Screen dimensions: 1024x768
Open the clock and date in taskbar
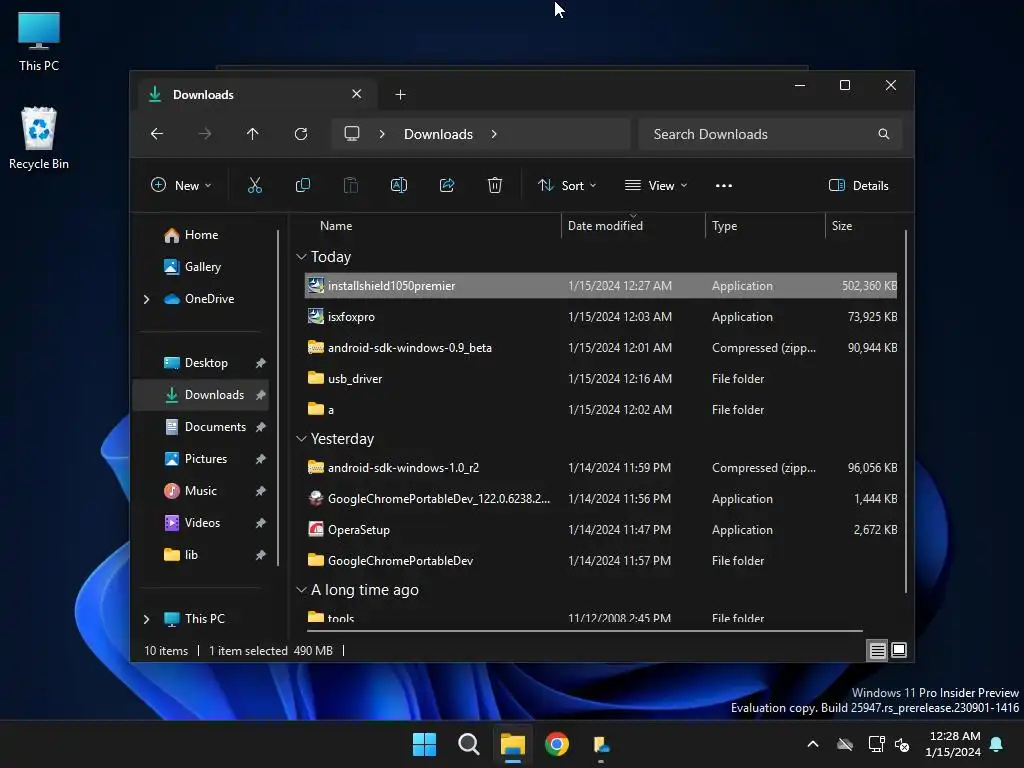tap(953, 744)
